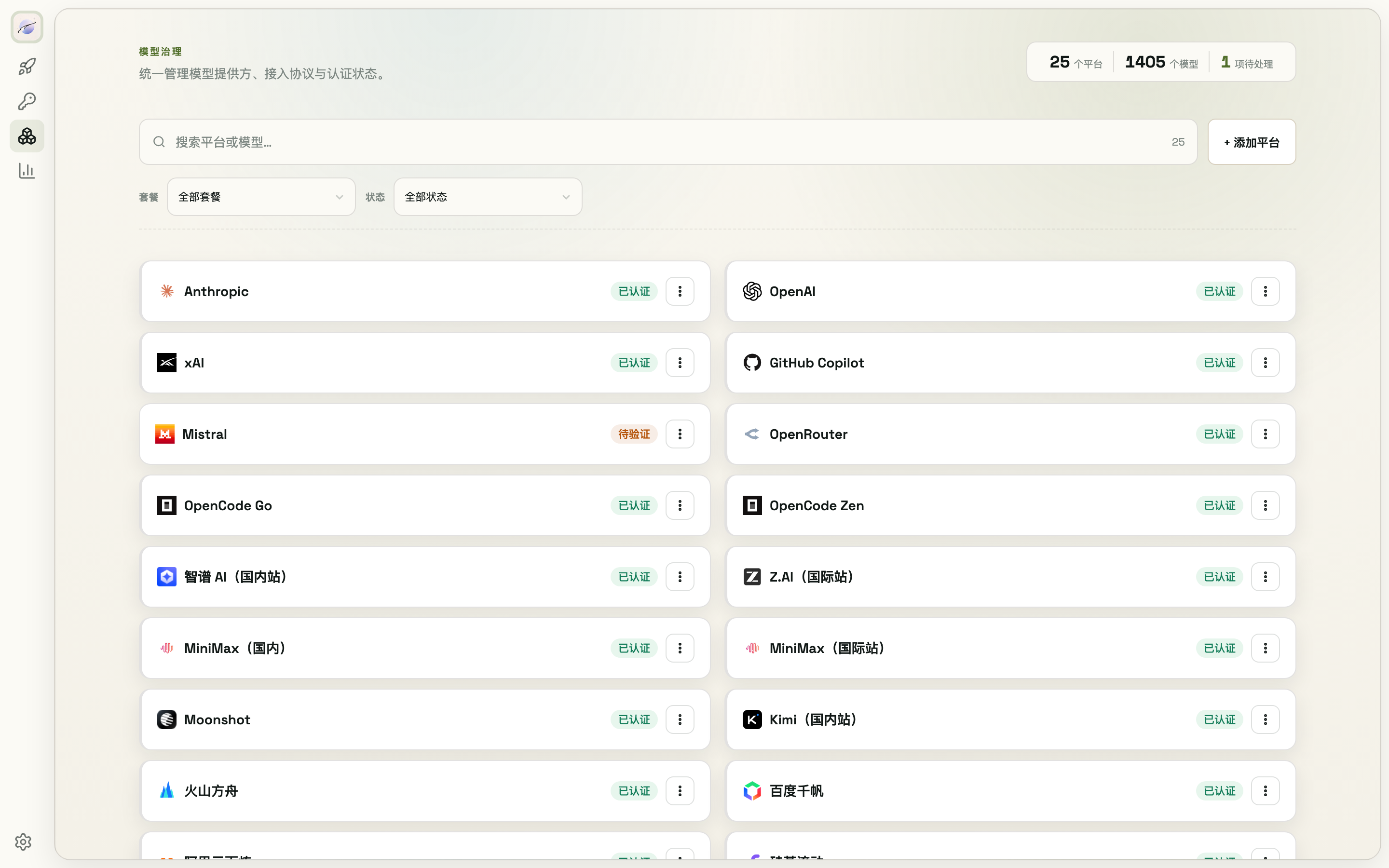
Task: Click the 已认证 badge on Anthropic
Action: 634,291
